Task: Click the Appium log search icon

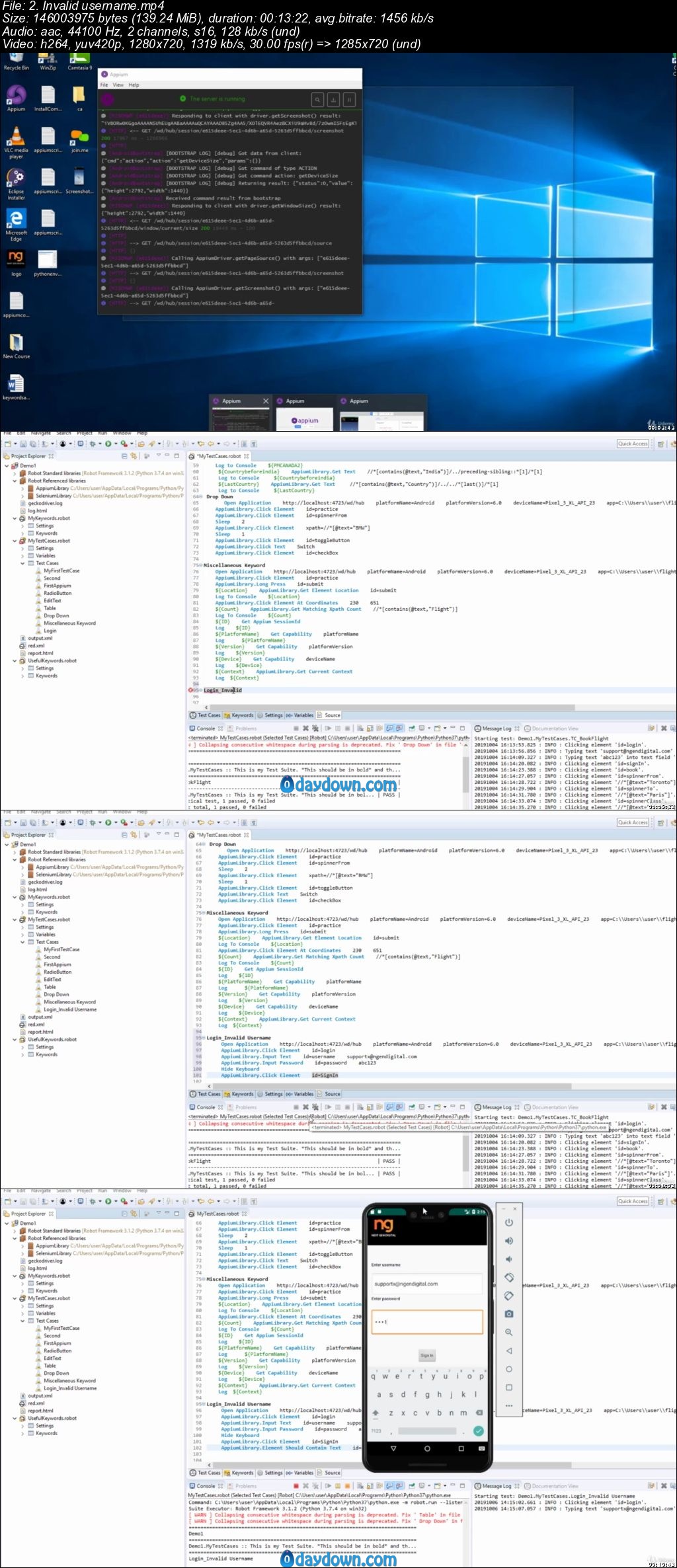Action: pyautogui.click(x=317, y=100)
